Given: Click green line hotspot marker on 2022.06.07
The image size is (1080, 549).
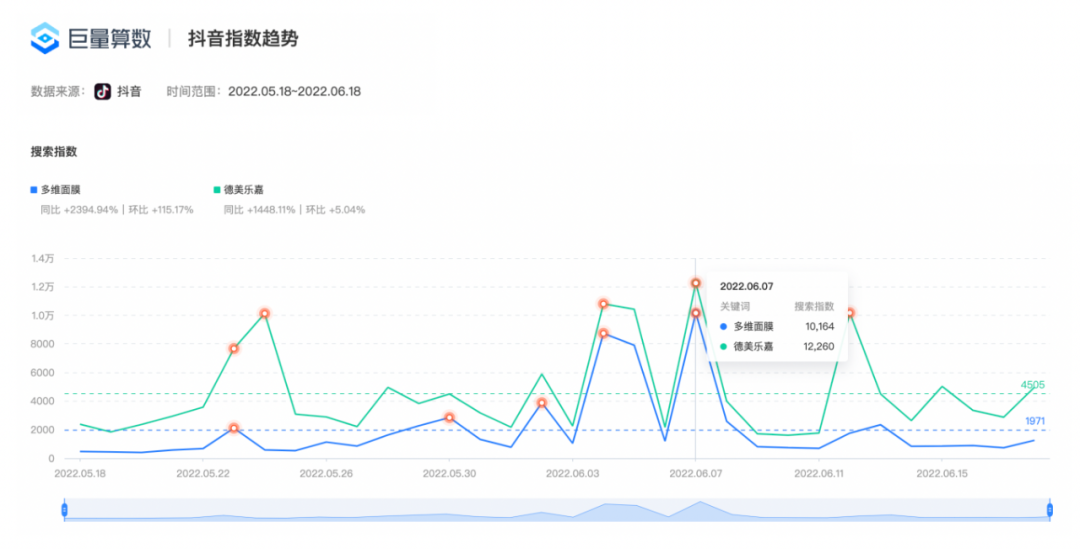Looking at the screenshot, I should pos(696,283).
